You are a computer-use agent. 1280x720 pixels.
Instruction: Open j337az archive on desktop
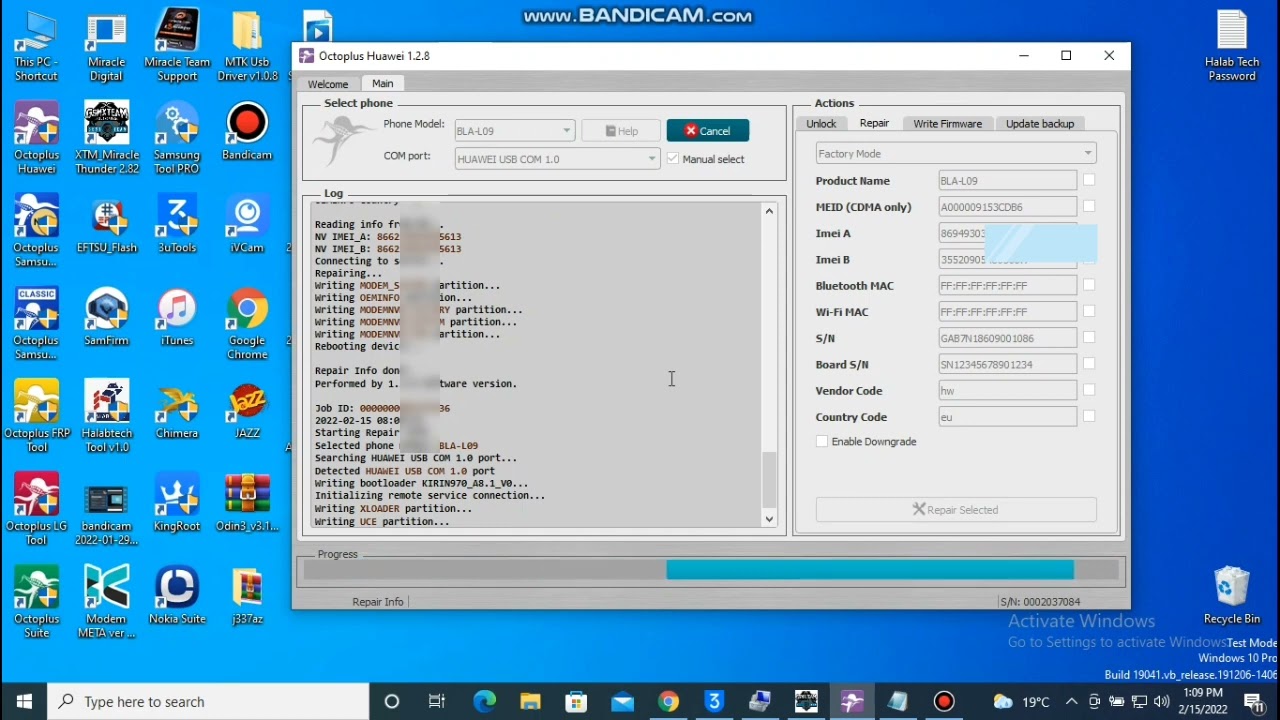coord(247,596)
